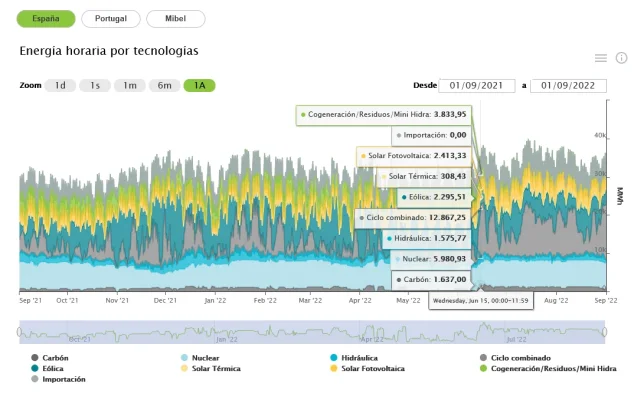Click the Wednesday, Jun 15 date tooltip
Image resolution: width=644 pixels, height=400 pixels.
[481, 301]
